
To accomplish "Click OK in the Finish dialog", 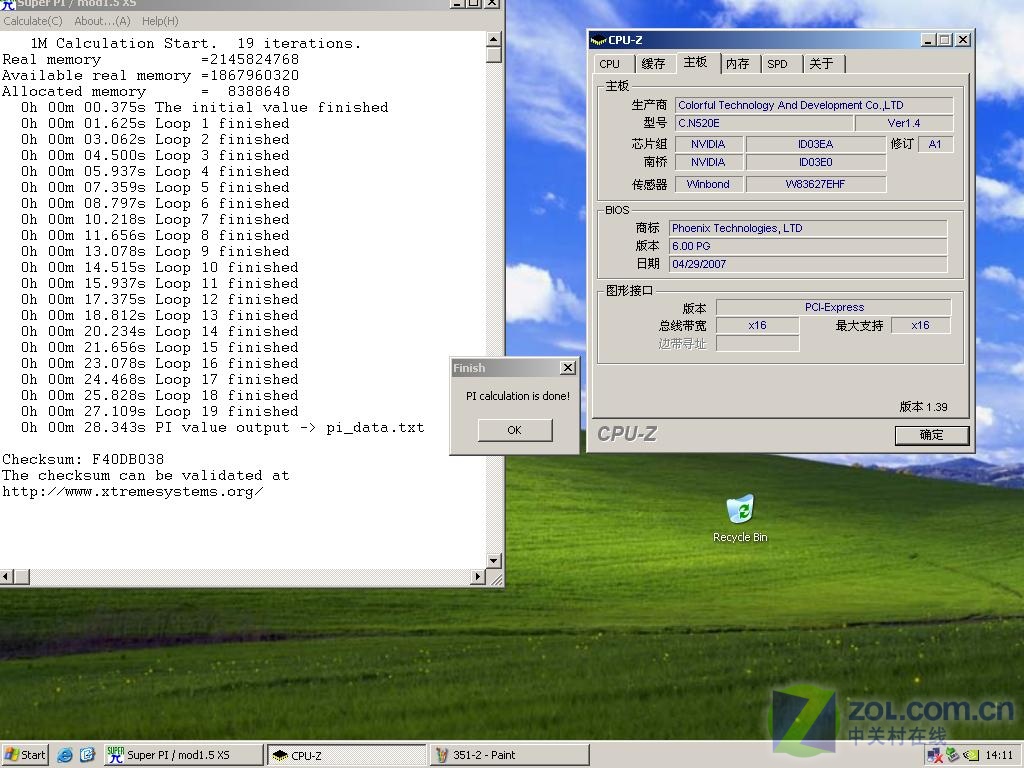I will pyautogui.click(x=515, y=430).
